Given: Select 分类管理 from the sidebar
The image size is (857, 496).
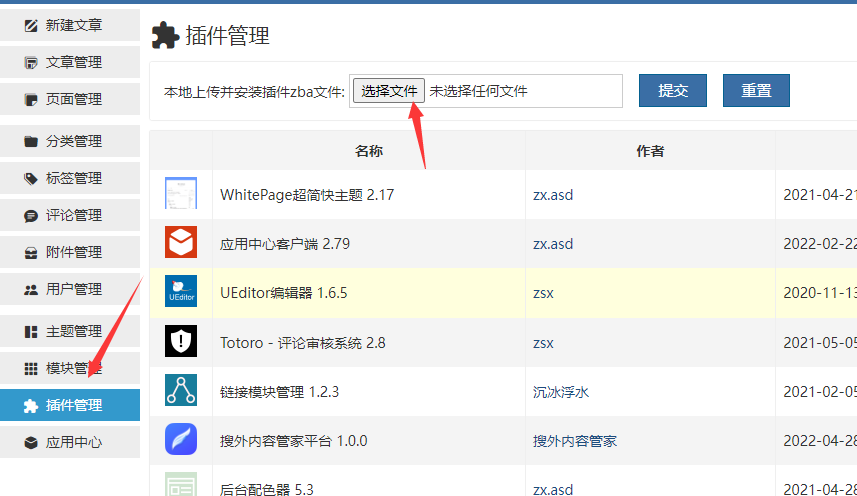Looking at the screenshot, I should tap(70, 141).
